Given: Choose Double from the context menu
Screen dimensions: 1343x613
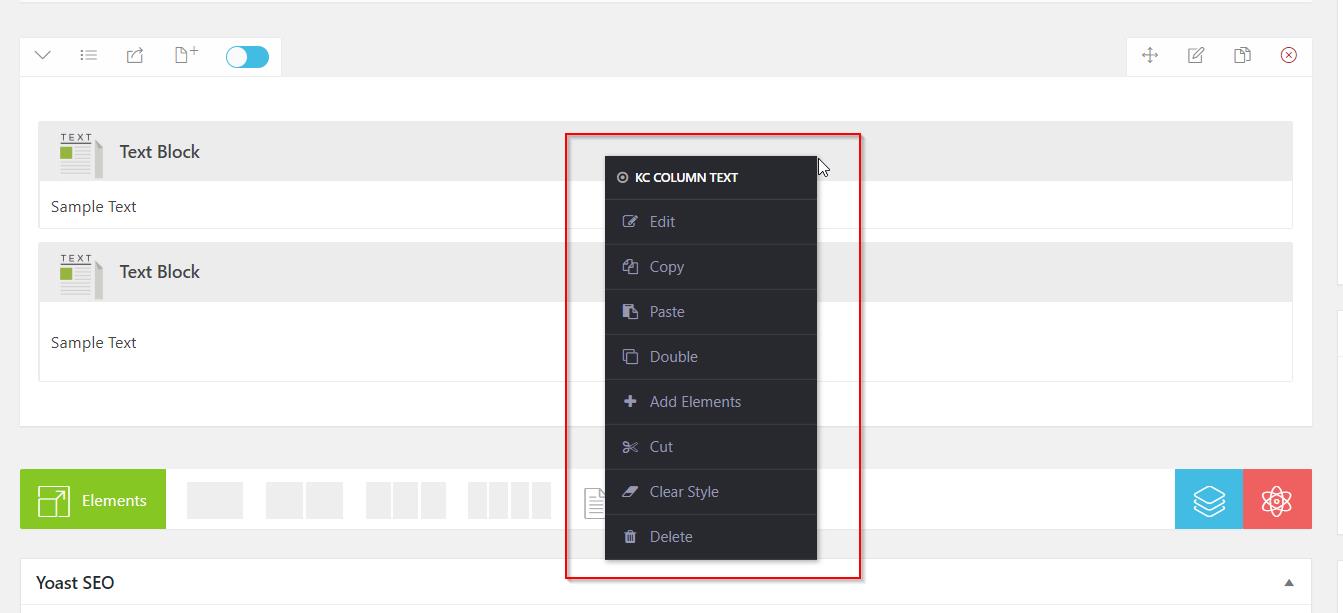Looking at the screenshot, I should pos(711,357).
